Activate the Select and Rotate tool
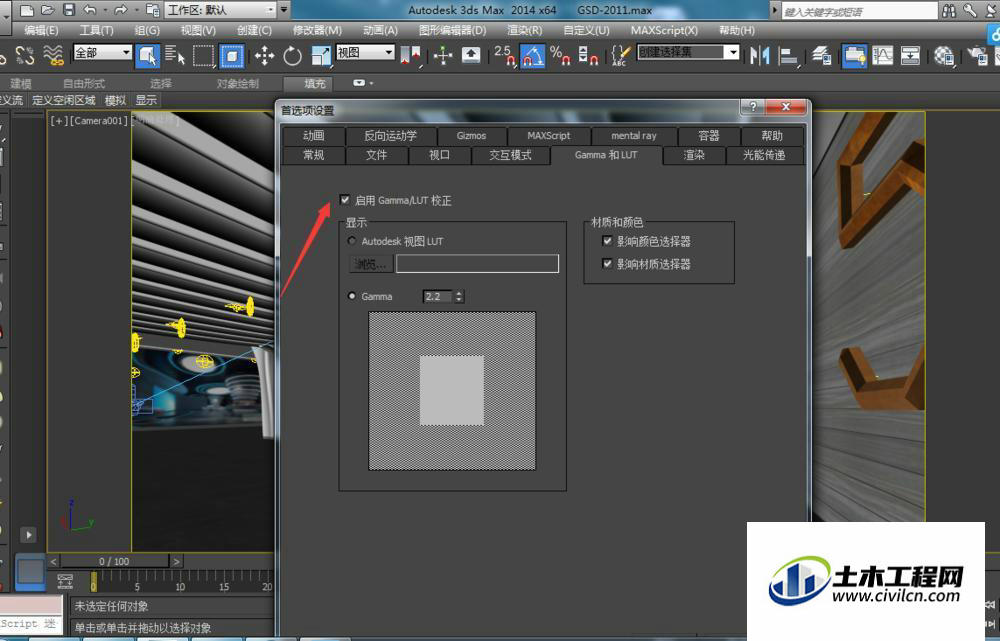1000x641 pixels. tap(292, 56)
